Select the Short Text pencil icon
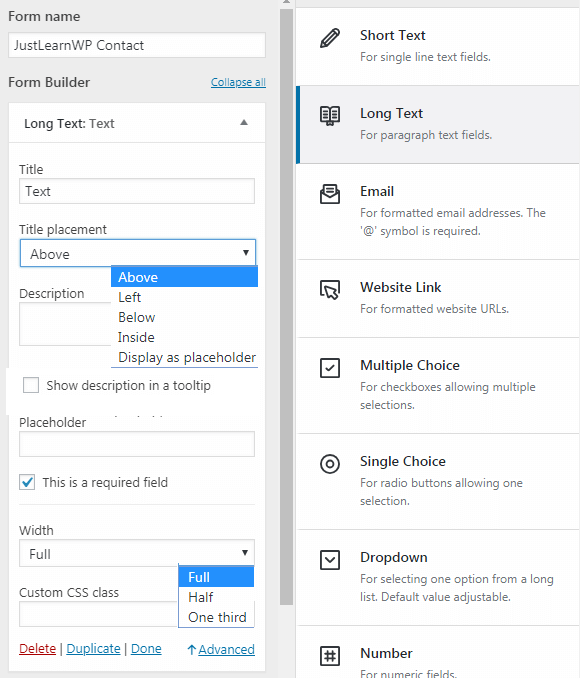 pyautogui.click(x=330, y=38)
